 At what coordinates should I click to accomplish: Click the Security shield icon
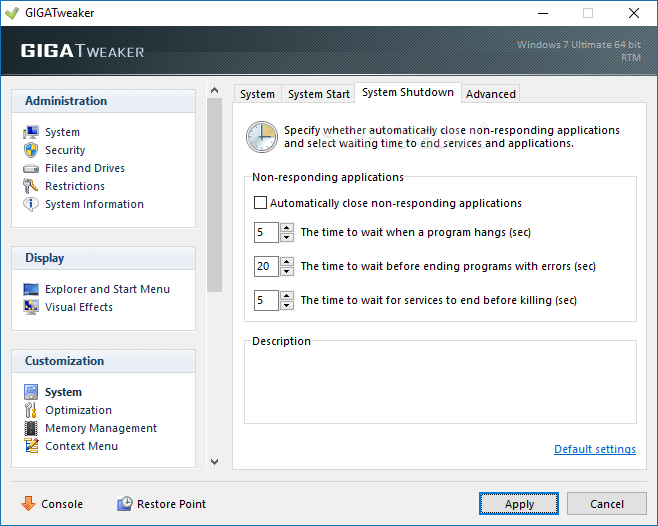(31, 150)
